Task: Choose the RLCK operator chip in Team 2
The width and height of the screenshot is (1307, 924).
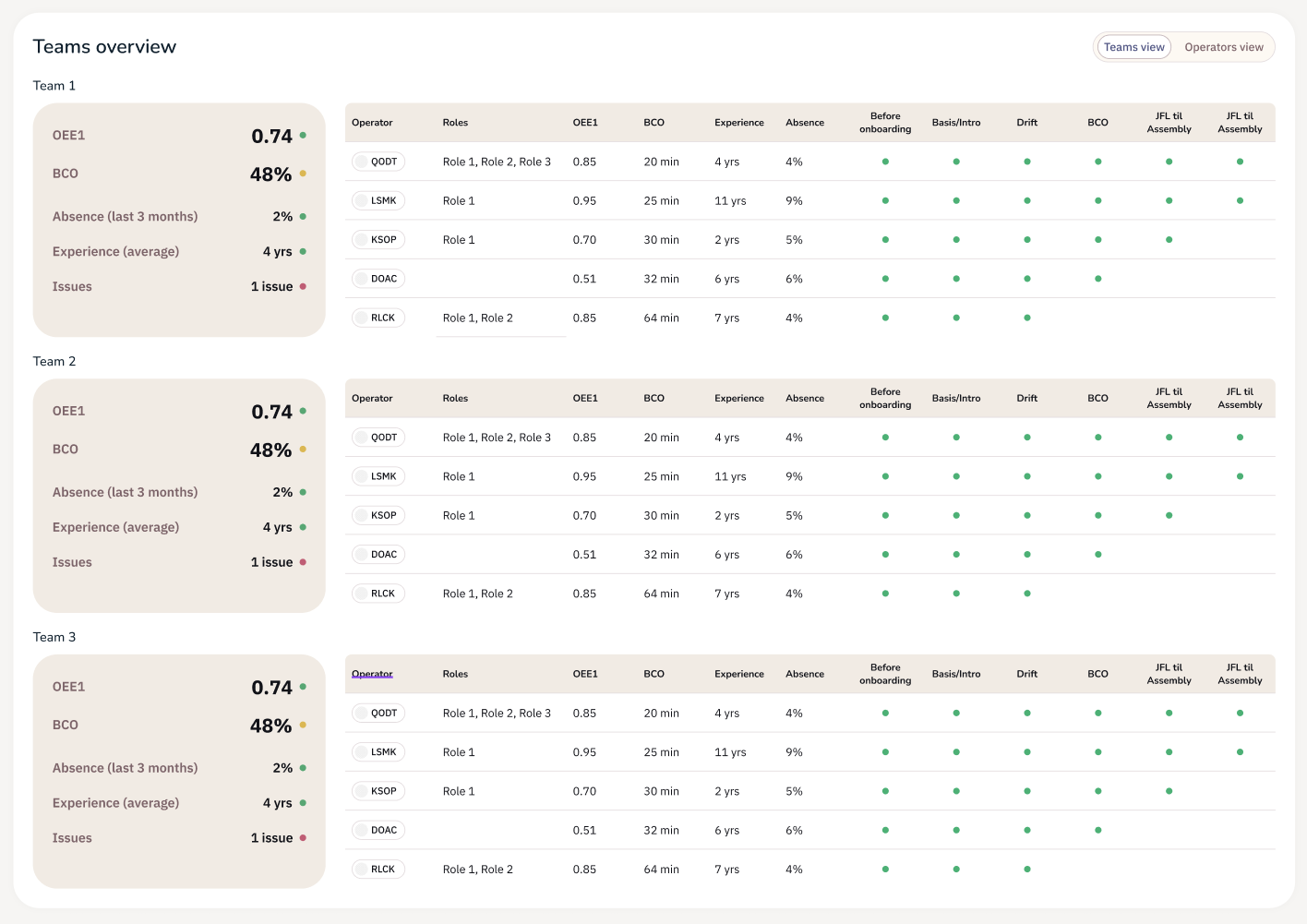Action: 378,594
